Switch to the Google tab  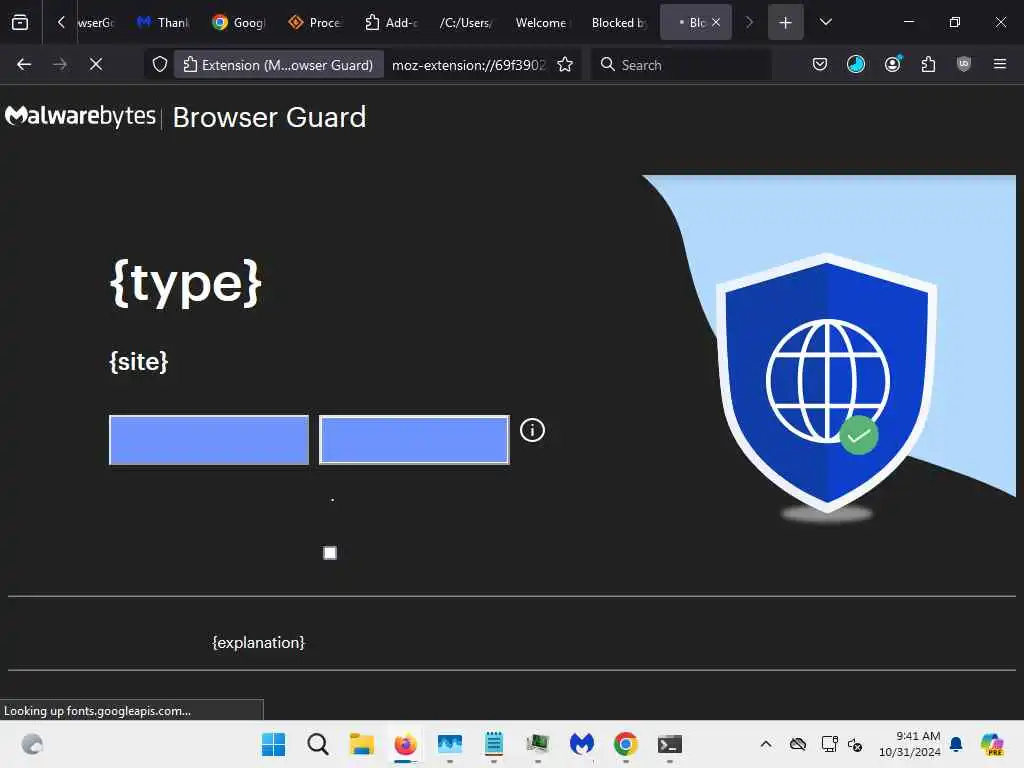[238, 22]
